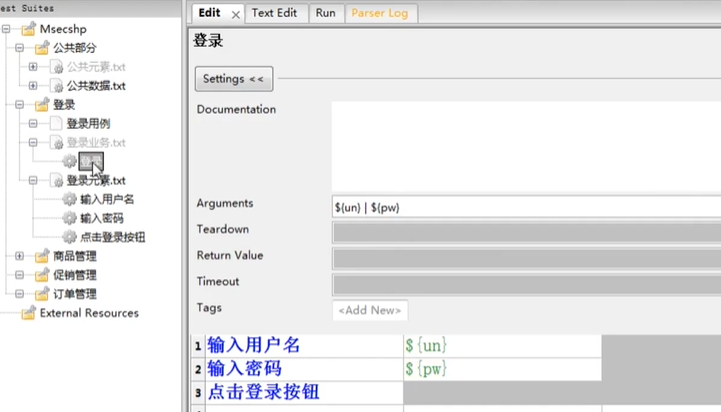Collapse the 订单管理 folder node
The height and width of the screenshot is (412, 721).
point(19,294)
